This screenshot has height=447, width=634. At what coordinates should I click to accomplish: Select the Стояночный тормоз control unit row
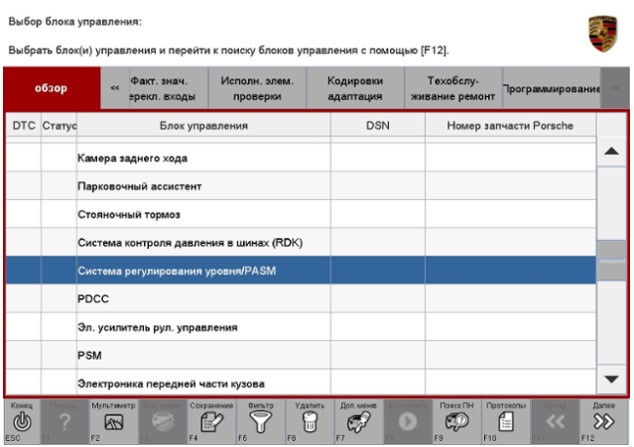click(x=204, y=215)
